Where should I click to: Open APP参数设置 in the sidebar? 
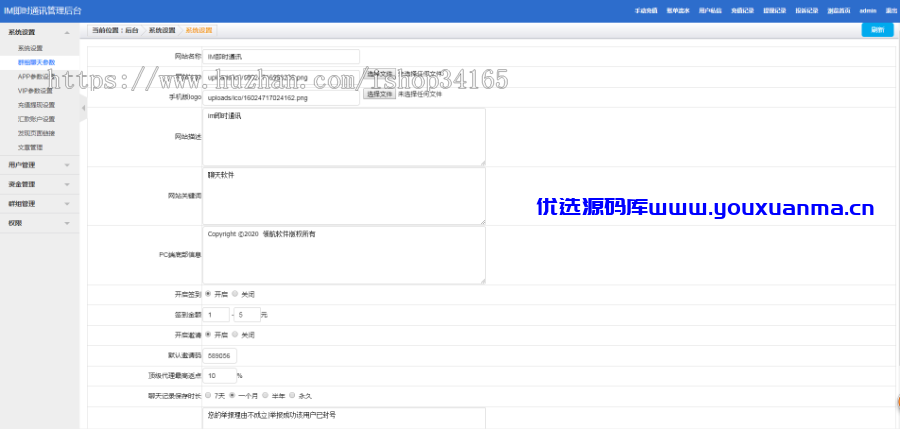click(36, 76)
